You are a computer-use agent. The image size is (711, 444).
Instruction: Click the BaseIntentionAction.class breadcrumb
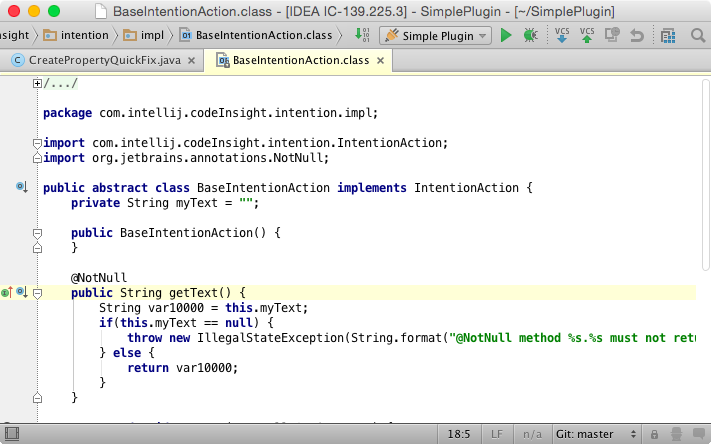[x=256, y=35]
